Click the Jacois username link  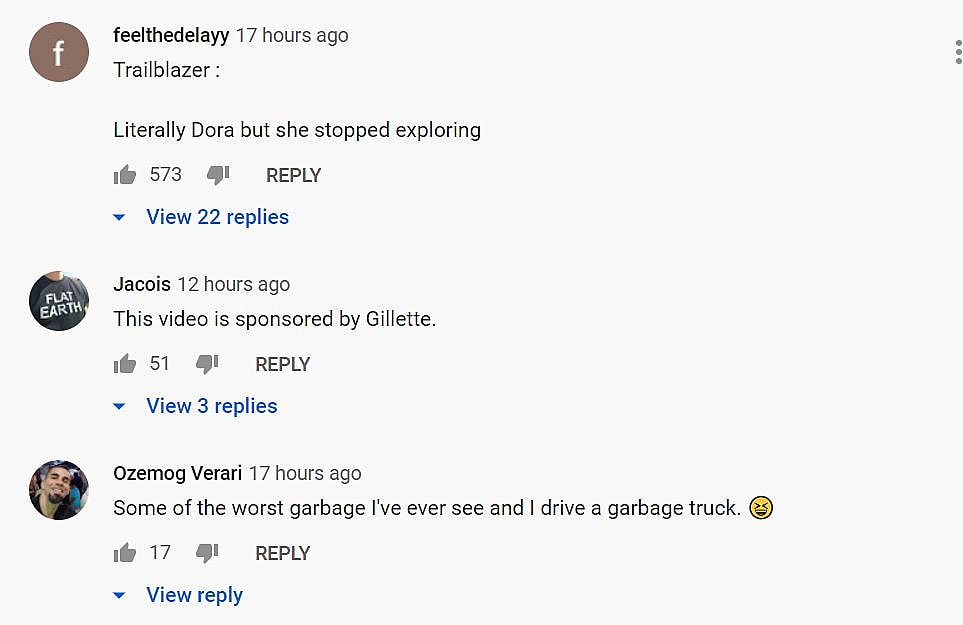142,284
